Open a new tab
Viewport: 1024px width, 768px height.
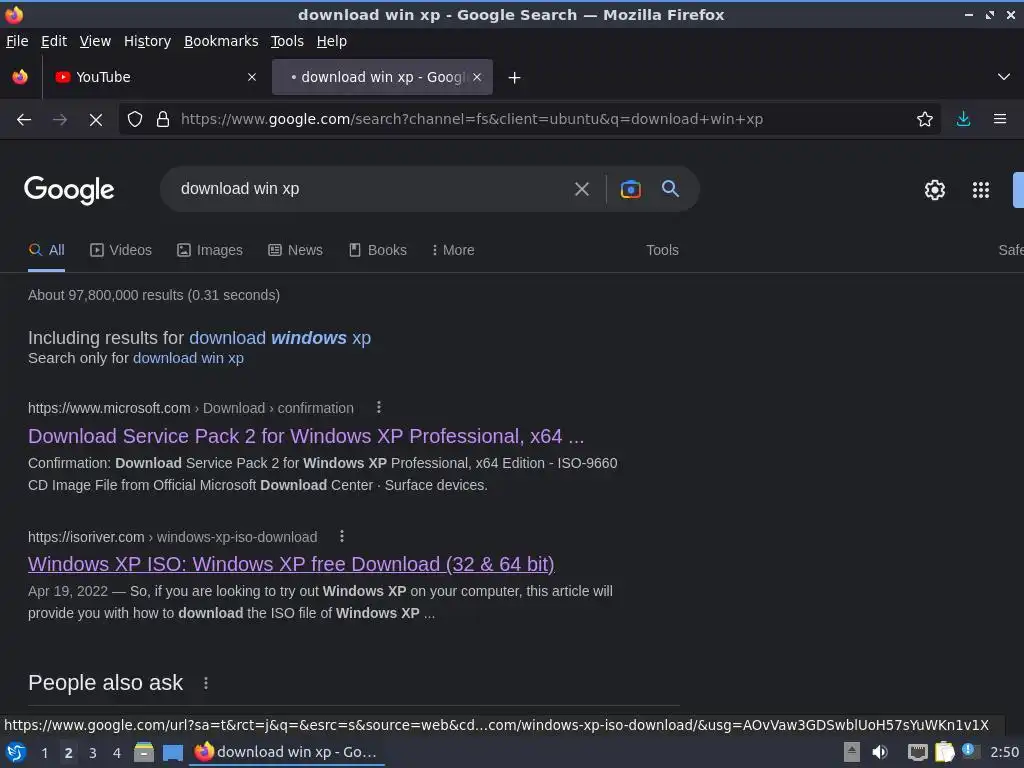point(514,78)
